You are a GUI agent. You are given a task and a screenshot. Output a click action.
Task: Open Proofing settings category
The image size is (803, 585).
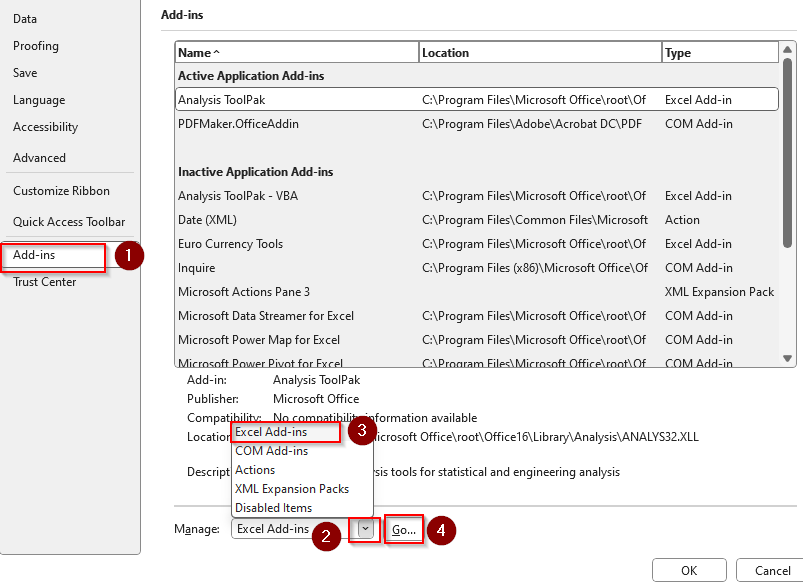[36, 46]
